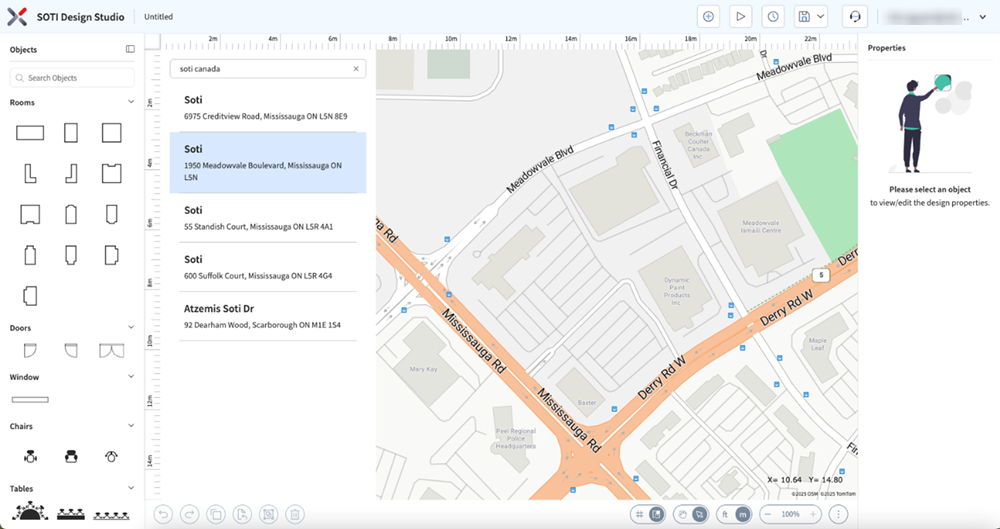This screenshot has width=1000, height=529.
Task: Select Soti at 1950 Meadowvale Boulevard result
Action: (268, 163)
